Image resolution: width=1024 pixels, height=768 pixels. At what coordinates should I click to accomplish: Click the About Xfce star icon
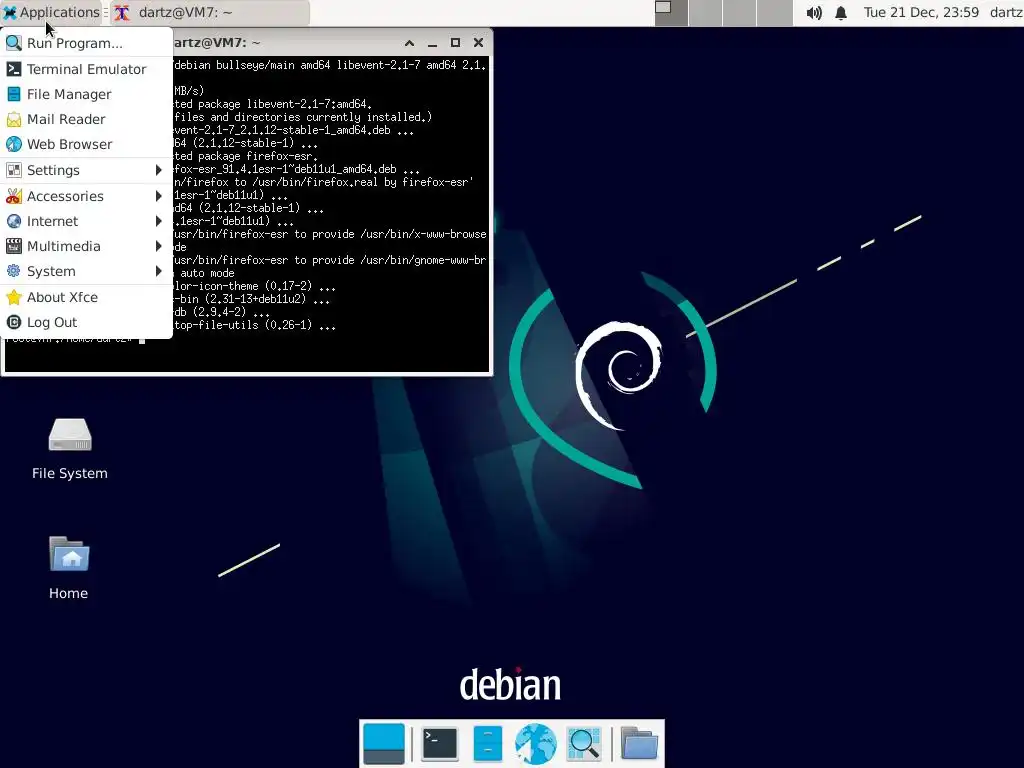pyautogui.click(x=14, y=297)
